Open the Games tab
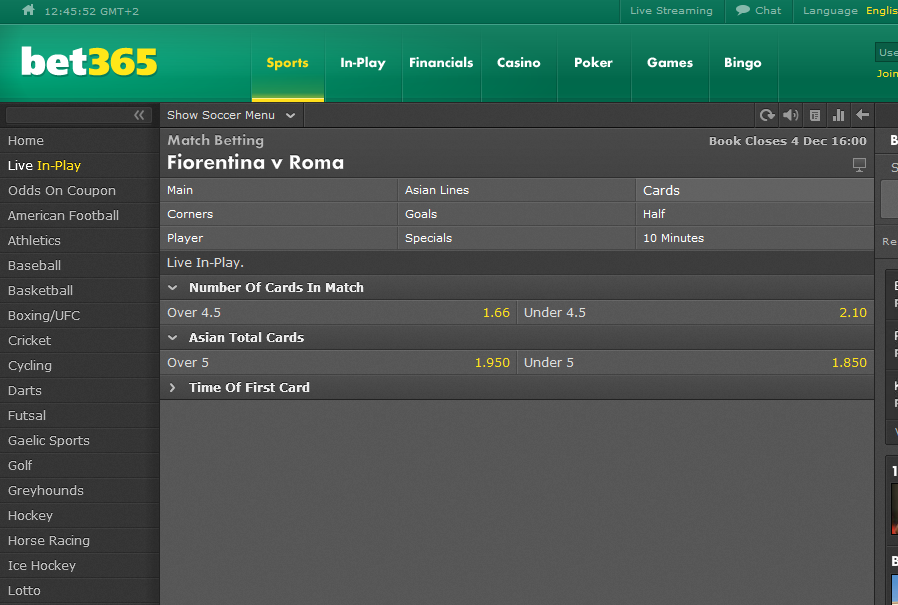Viewport: 898px width, 605px height. 669,62
